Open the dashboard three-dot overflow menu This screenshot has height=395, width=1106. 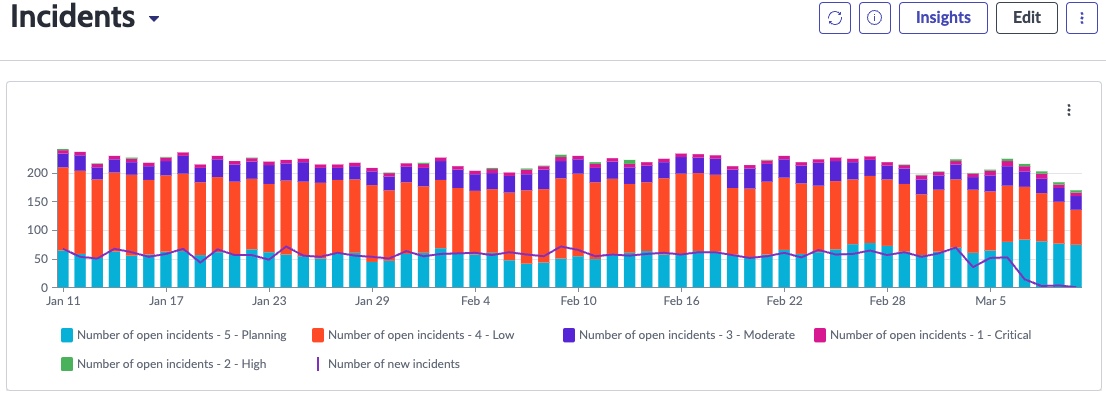[x=1082, y=18]
